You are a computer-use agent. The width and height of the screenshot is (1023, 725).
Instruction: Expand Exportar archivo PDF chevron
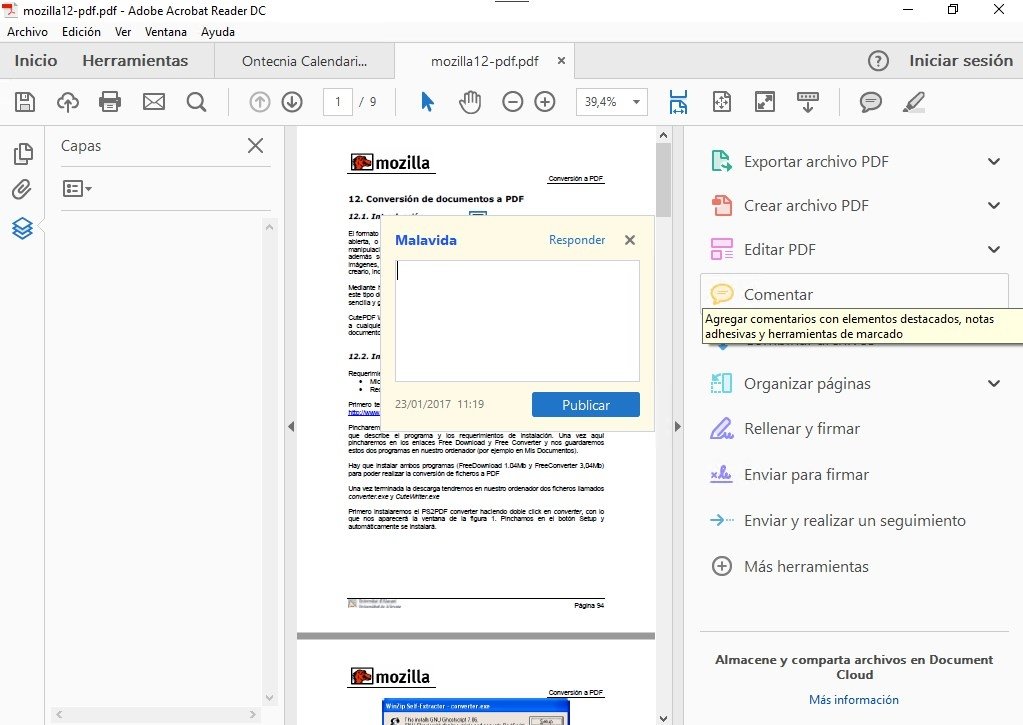(994, 161)
